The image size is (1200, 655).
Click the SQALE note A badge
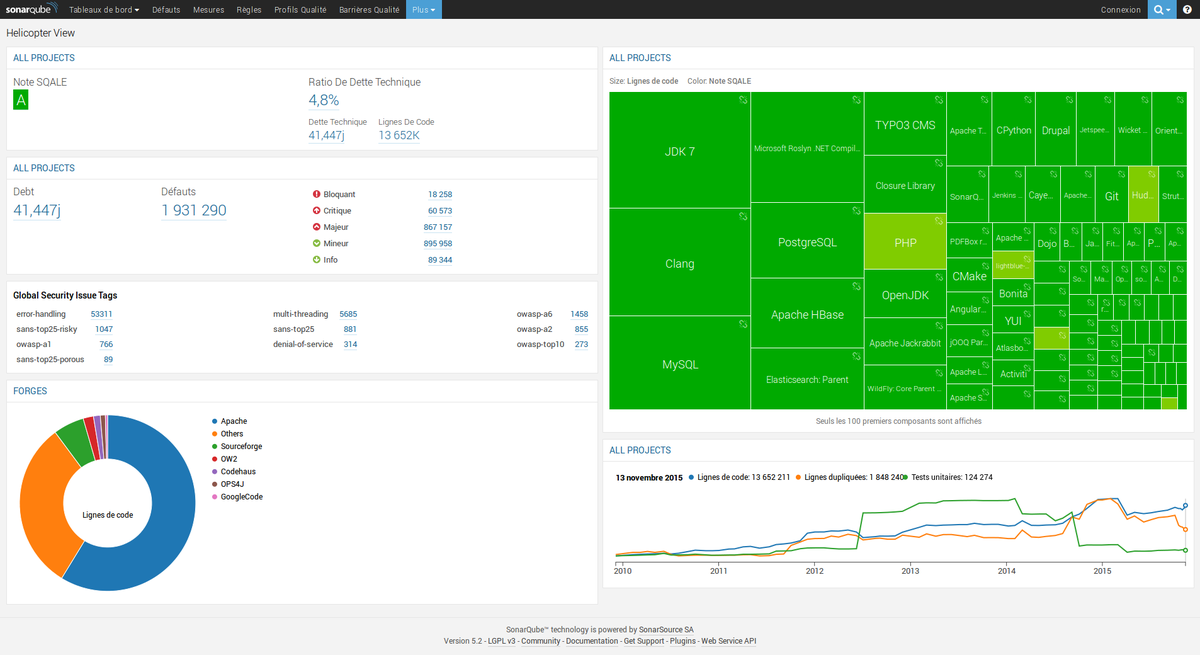click(x=20, y=99)
